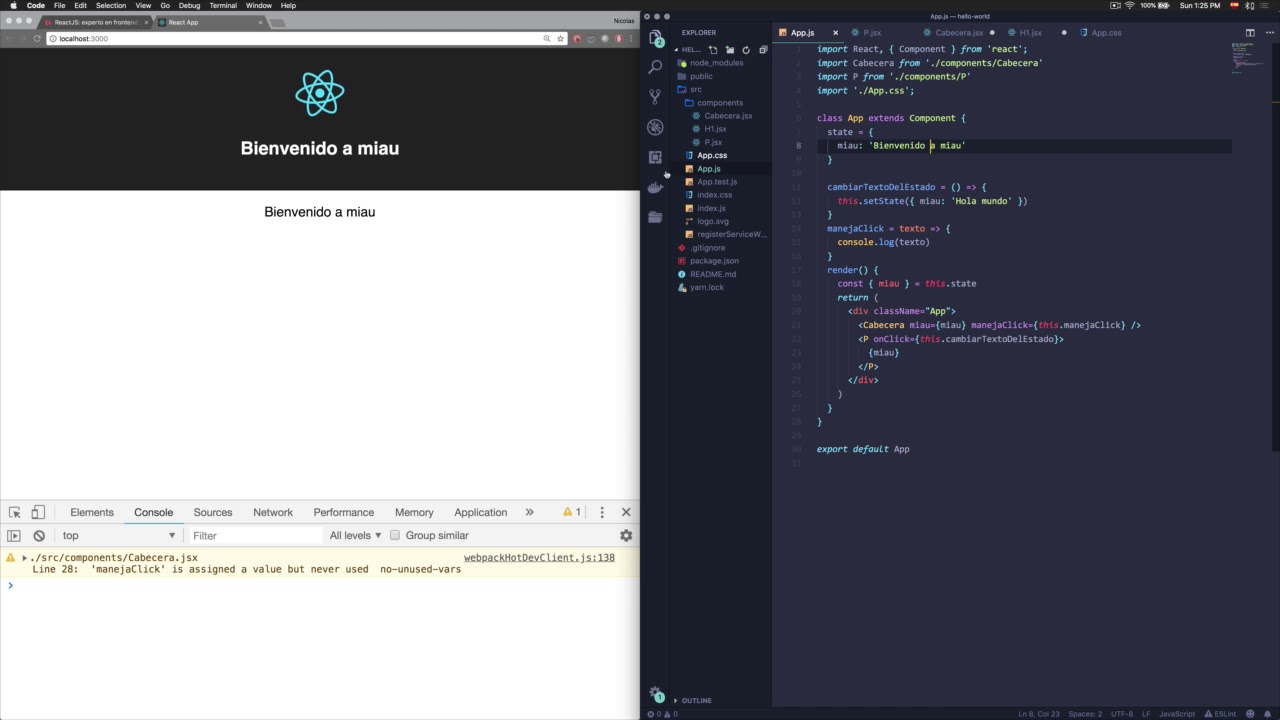
Task: Open the Network tab in DevTools
Action: [273, 512]
